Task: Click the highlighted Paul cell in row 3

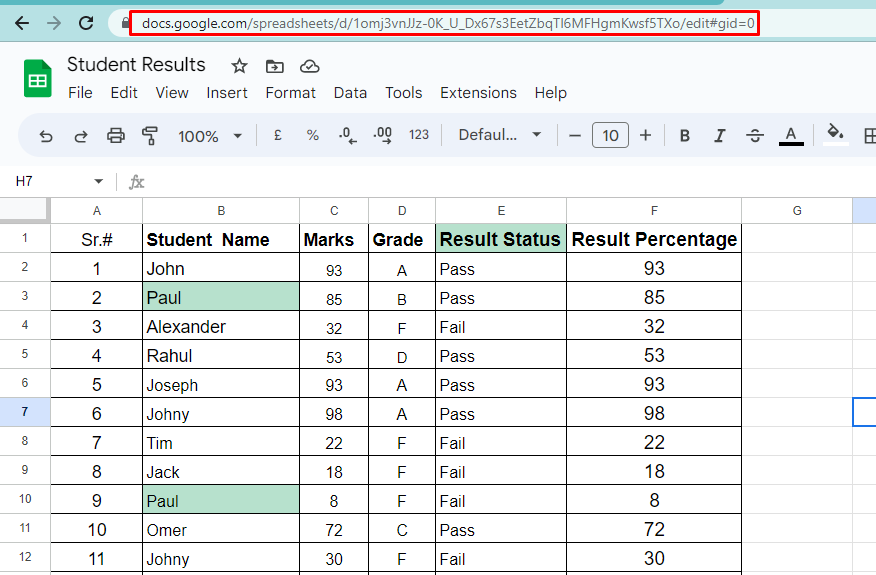Action: click(x=221, y=297)
